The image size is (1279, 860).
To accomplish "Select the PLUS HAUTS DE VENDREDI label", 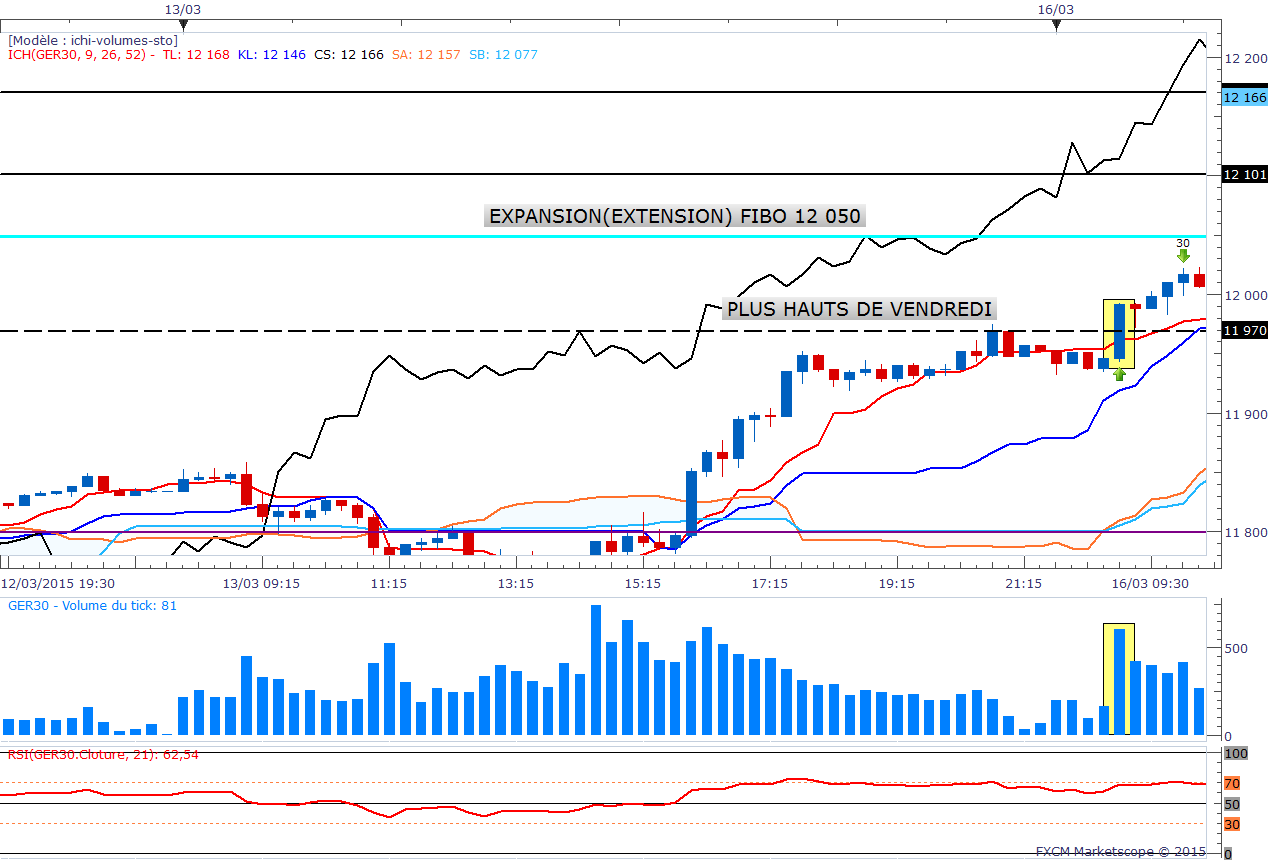I will [859, 310].
